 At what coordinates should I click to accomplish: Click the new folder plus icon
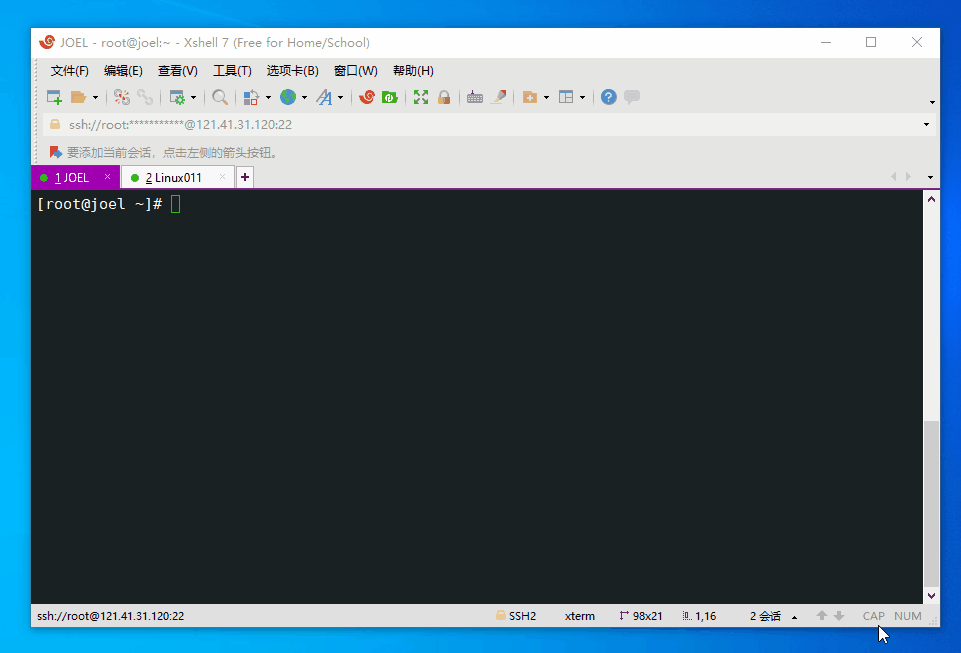[x=530, y=97]
